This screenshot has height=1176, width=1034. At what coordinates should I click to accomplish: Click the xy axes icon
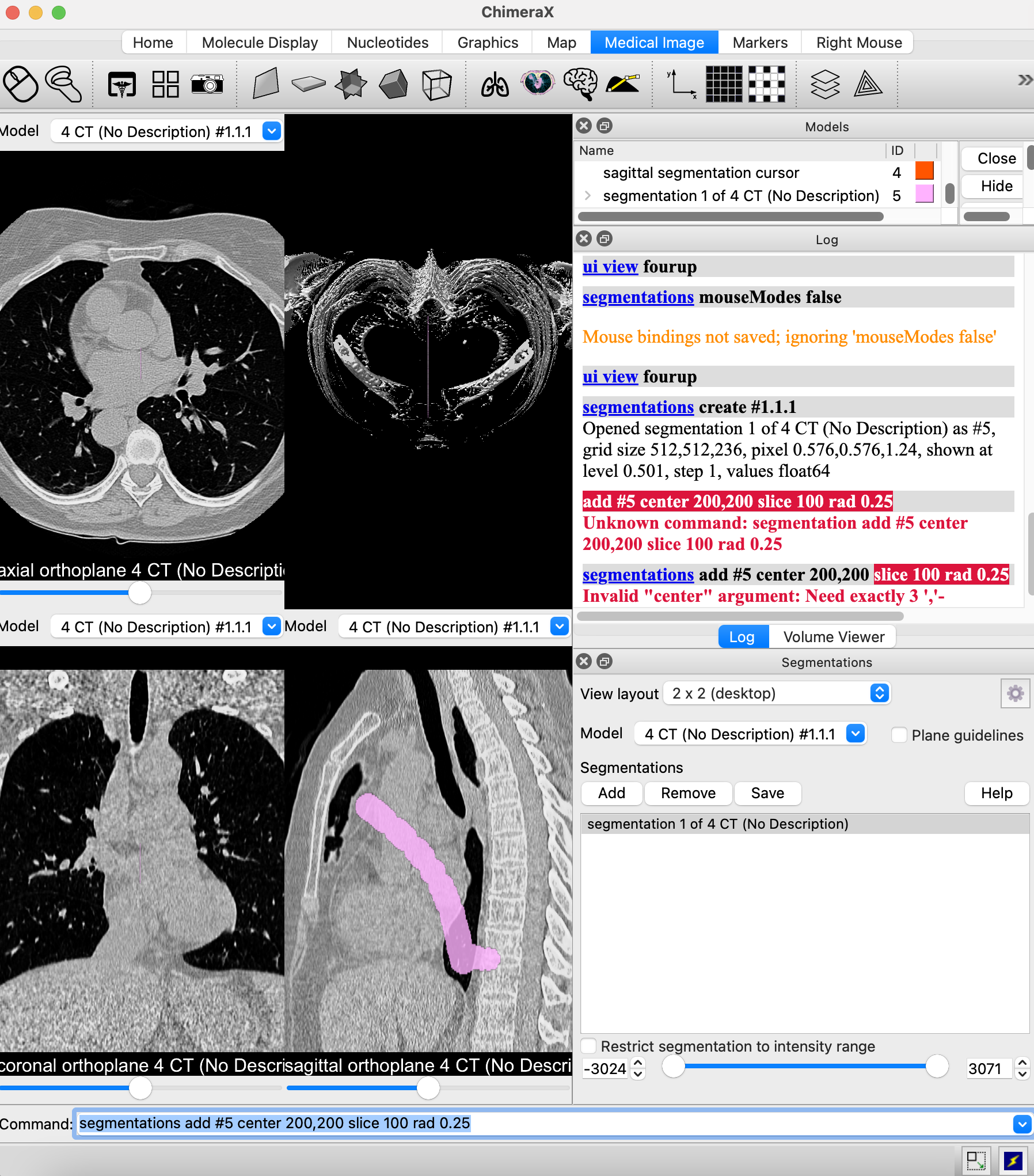click(x=681, y=85)
